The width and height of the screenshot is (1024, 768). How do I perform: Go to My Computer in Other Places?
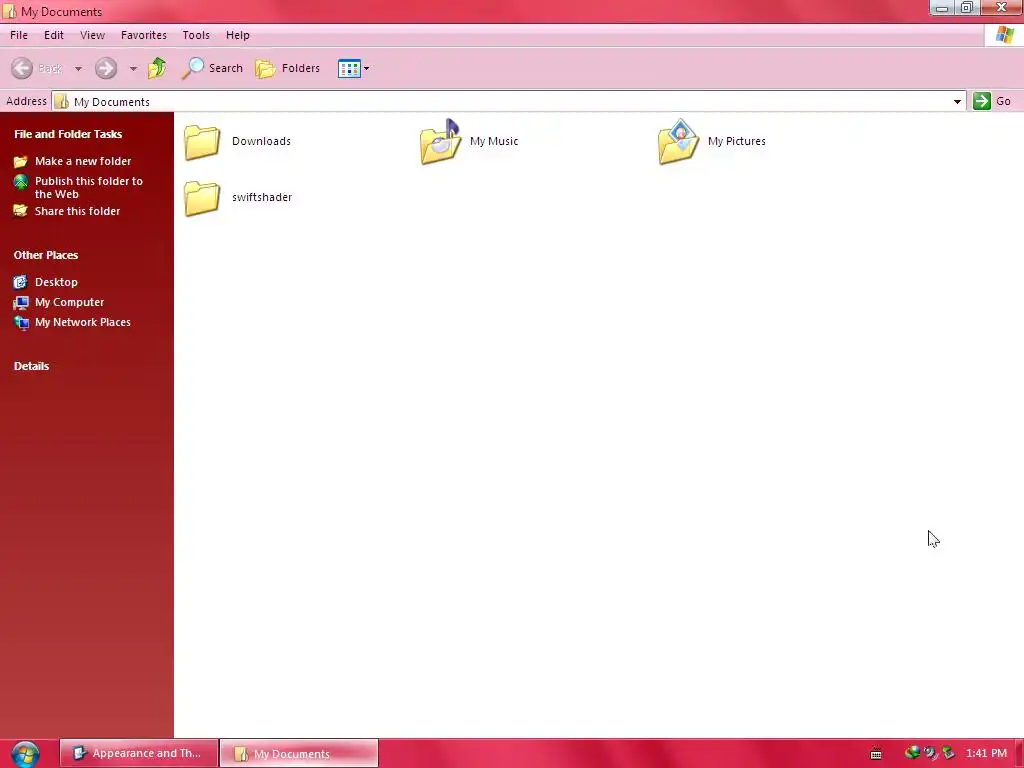click(69, 302)
